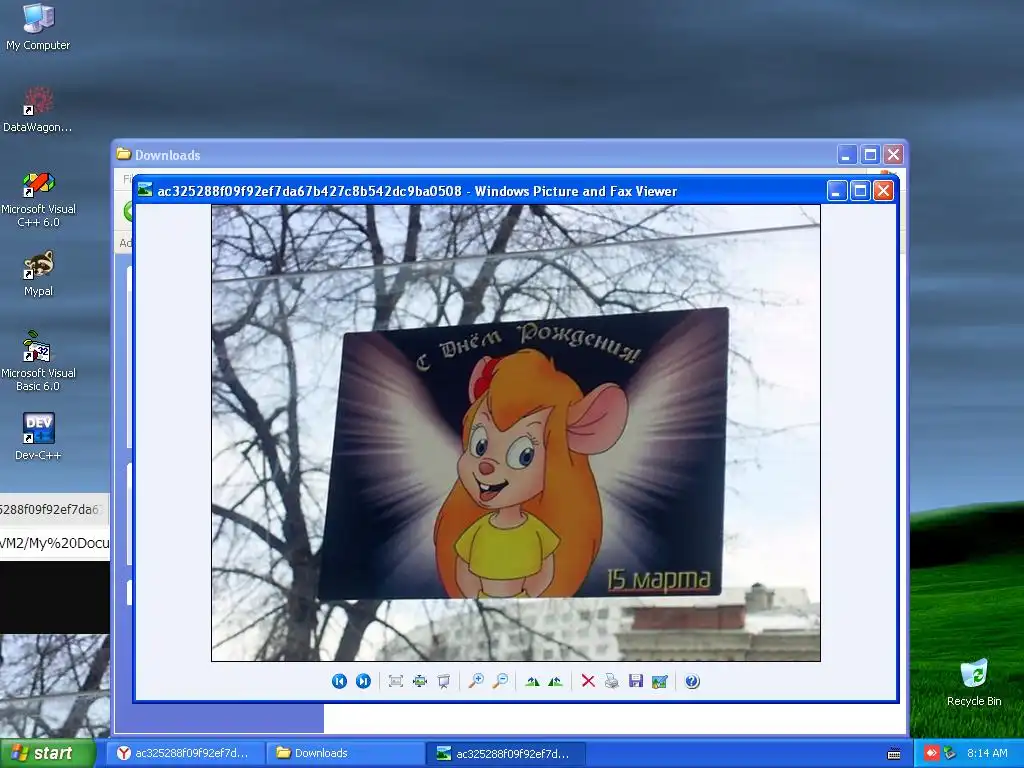Select Microsoft Visual C++ 6.0 shortcut
The image size is (1024, 768).
point(38,199)
